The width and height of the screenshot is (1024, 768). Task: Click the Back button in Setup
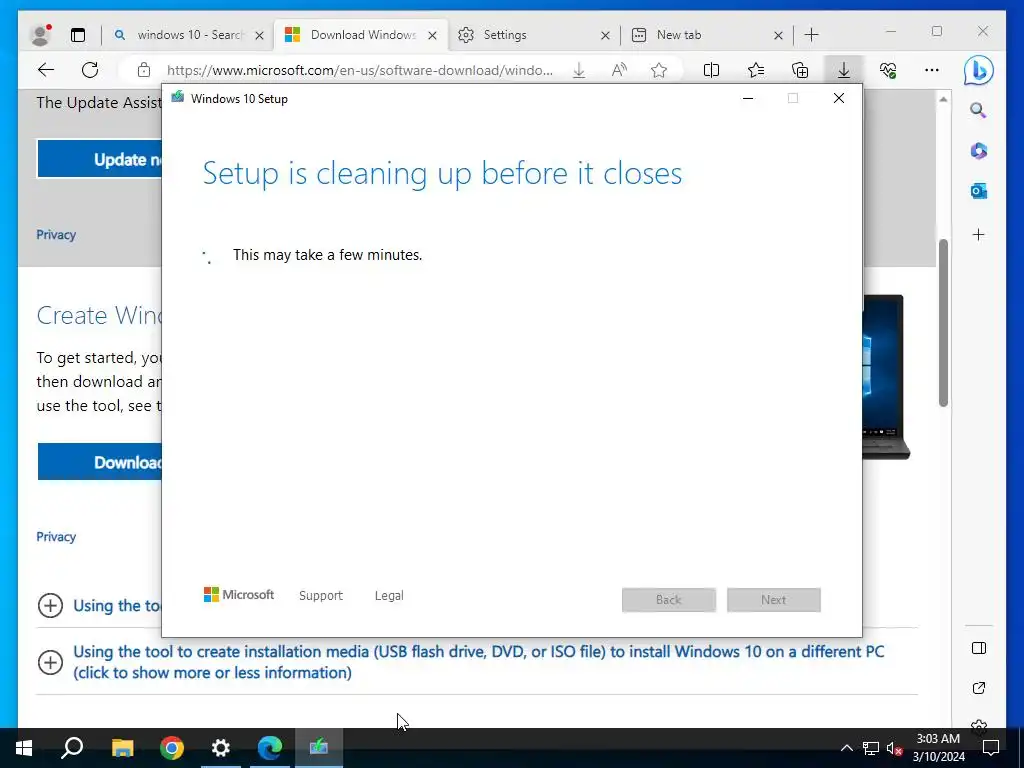[669, 600]
